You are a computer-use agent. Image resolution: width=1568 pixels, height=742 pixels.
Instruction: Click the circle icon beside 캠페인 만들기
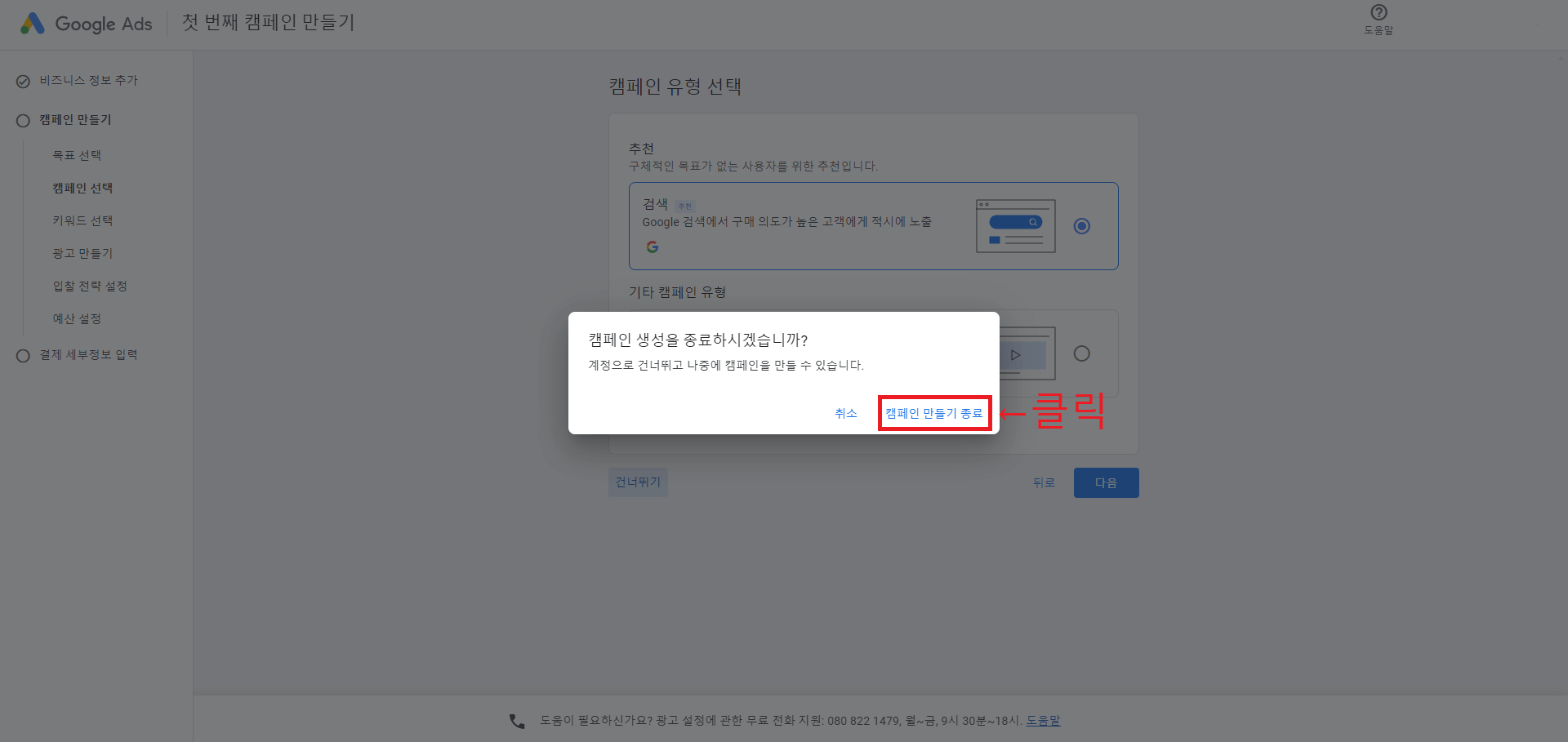[23, 120]
